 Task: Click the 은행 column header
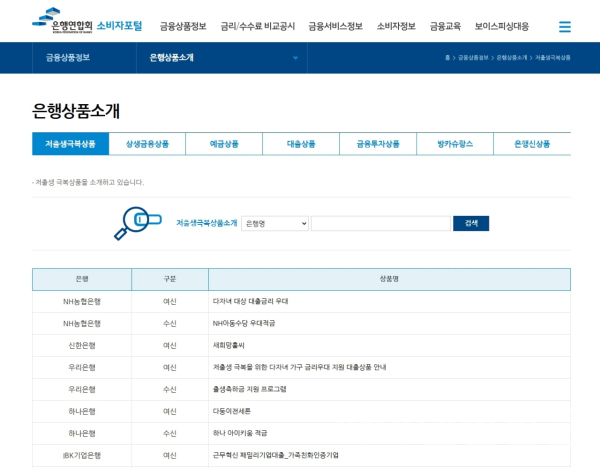click(x=82, y=279)
